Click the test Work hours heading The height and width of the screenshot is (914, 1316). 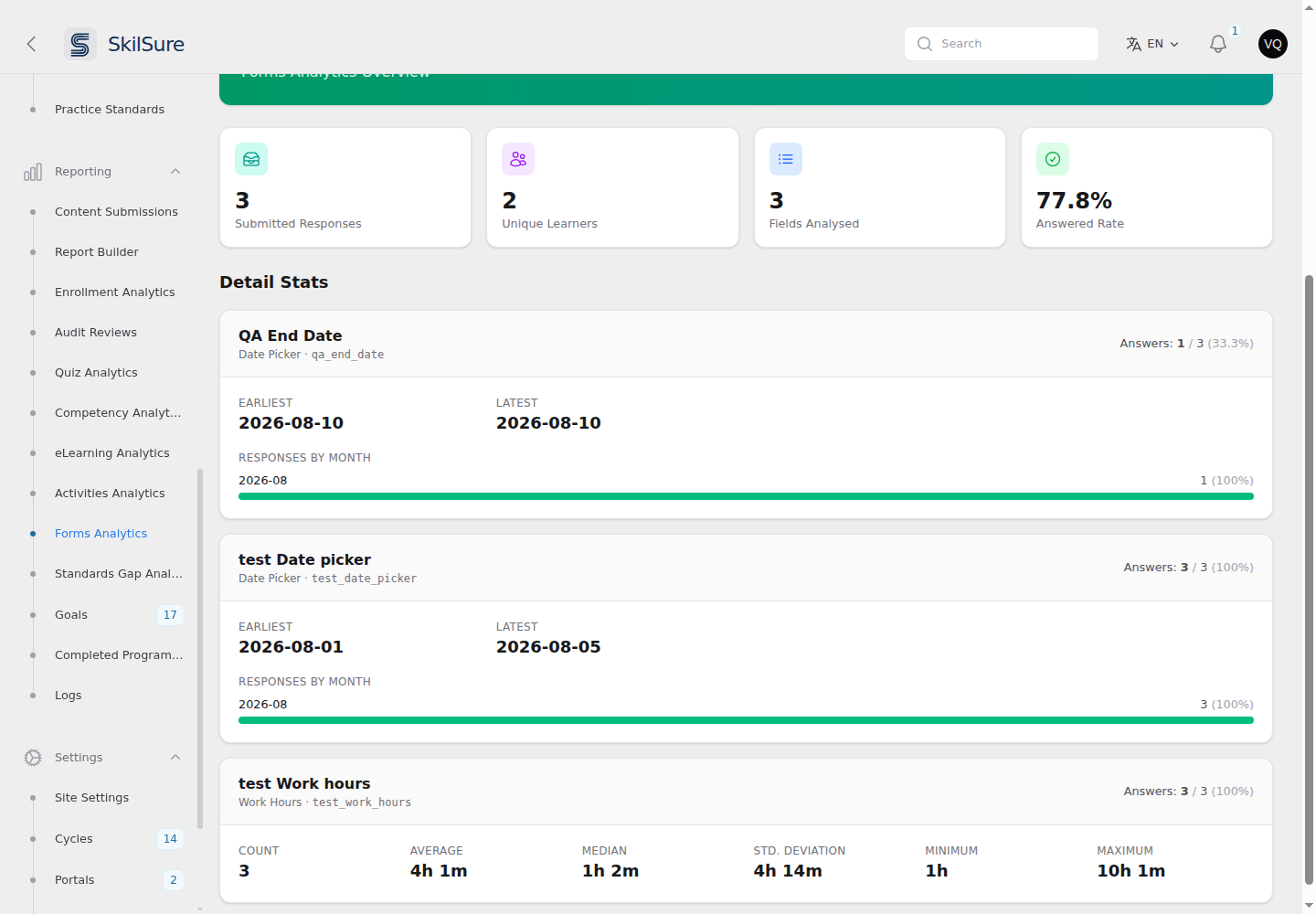[x=304, y=784]
